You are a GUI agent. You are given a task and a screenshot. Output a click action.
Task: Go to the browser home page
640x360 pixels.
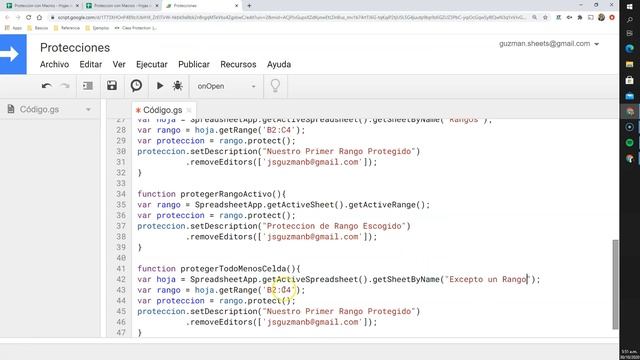tap(39, 17)
